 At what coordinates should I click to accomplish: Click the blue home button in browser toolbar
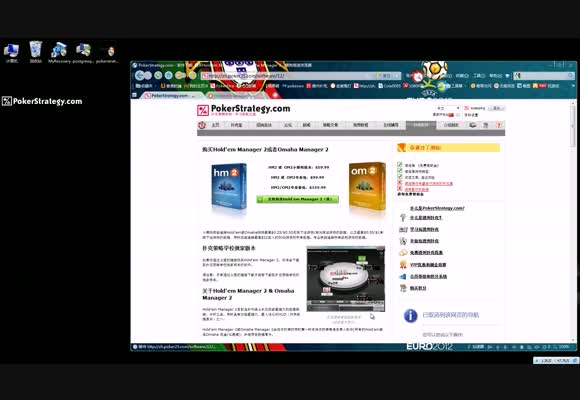click(x=169, y=75)
